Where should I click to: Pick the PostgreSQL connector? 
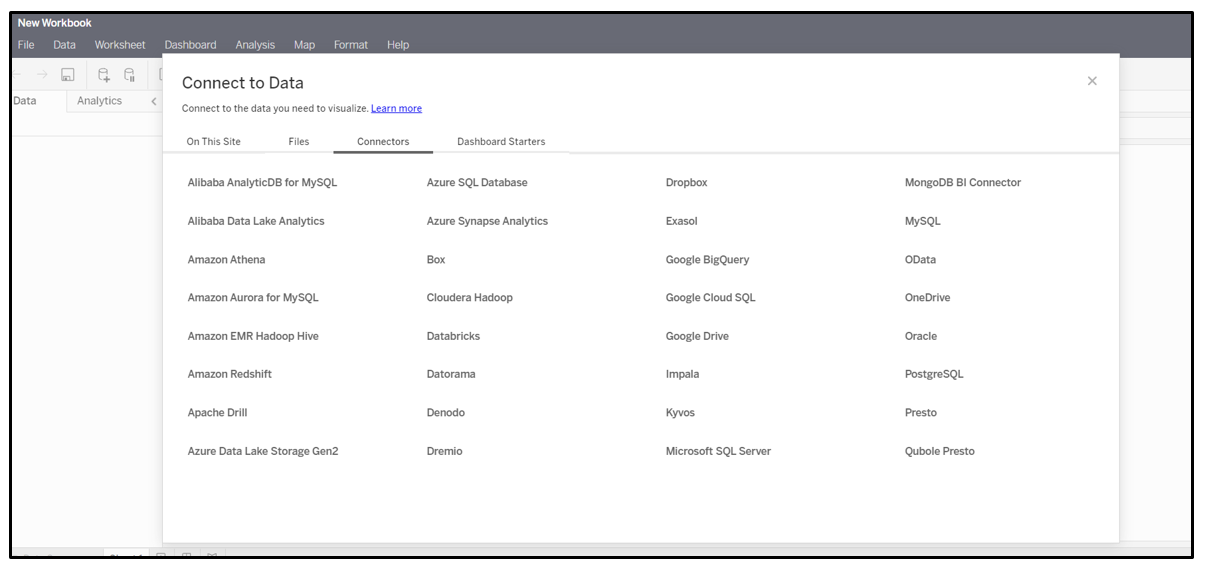click(x=934, y=374)
